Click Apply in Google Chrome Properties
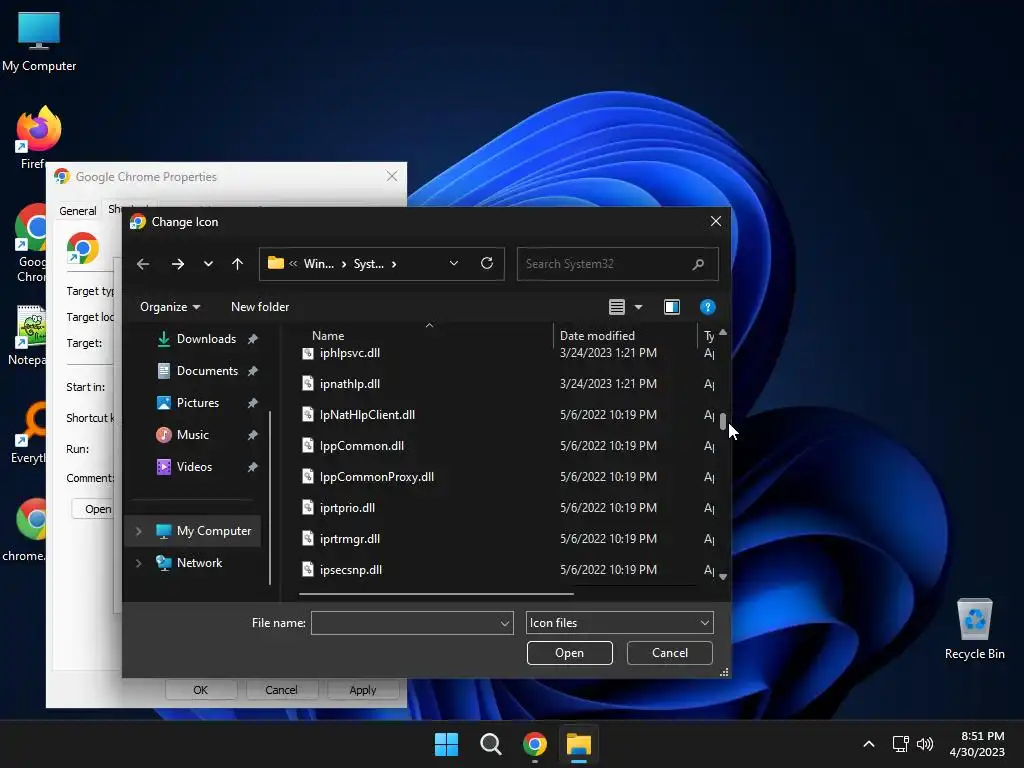The height and width of the screenshot is (768, 1024). point(362,690)
